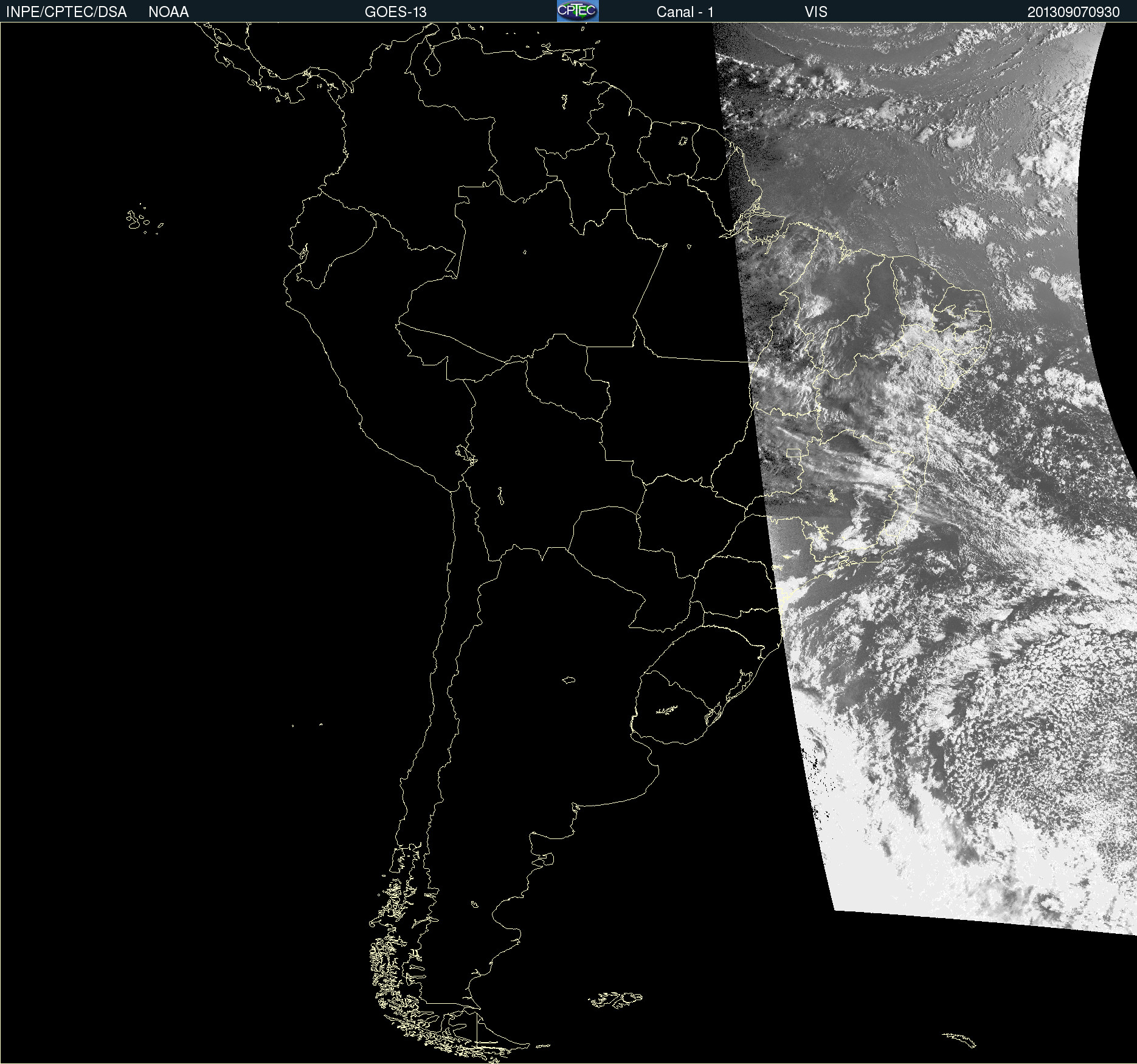This screenshot has width=1137, height=1064.
Task: Click the Canal - 1 channel label
Action: (x=685, y=12)
